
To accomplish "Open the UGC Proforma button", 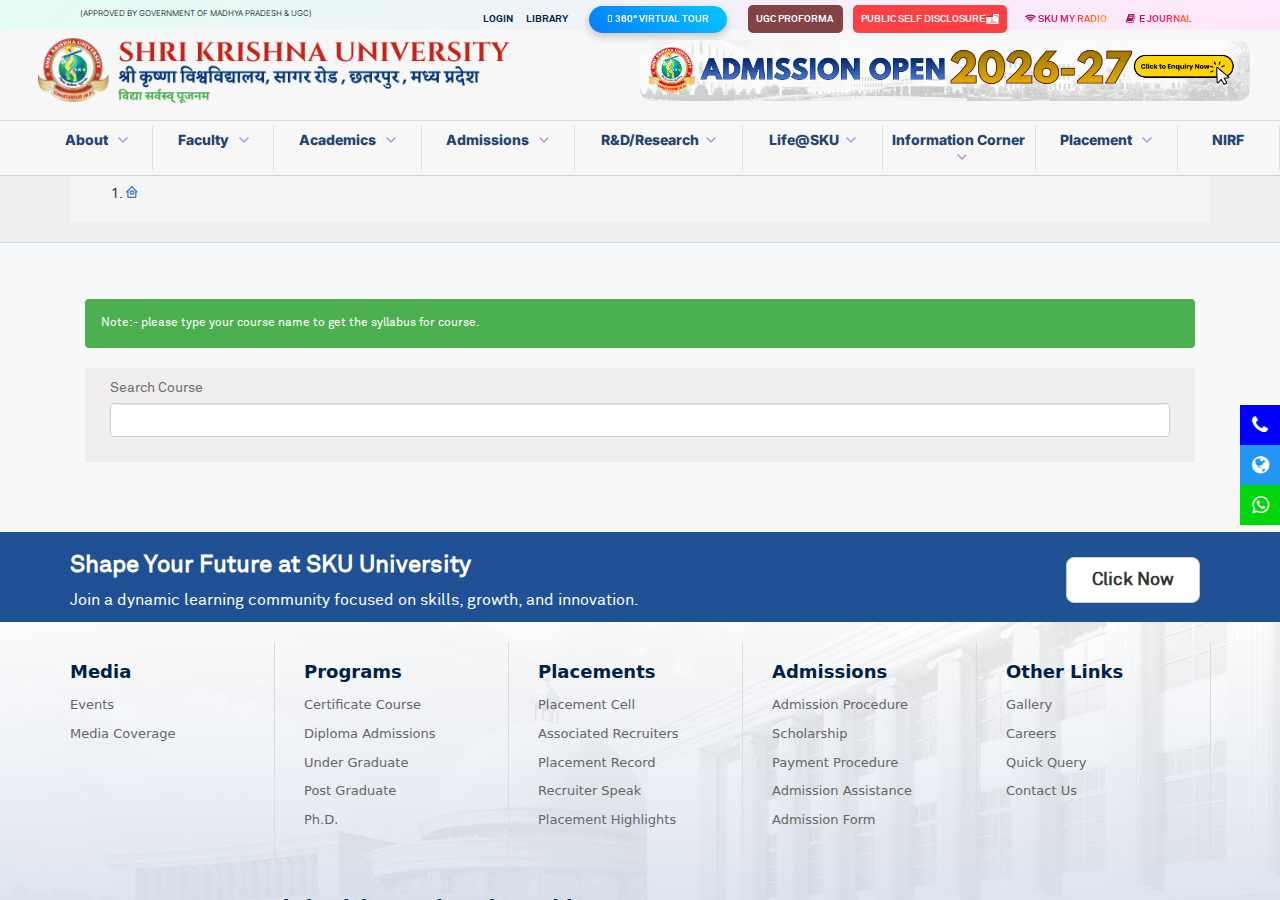I will pos(795,19).
